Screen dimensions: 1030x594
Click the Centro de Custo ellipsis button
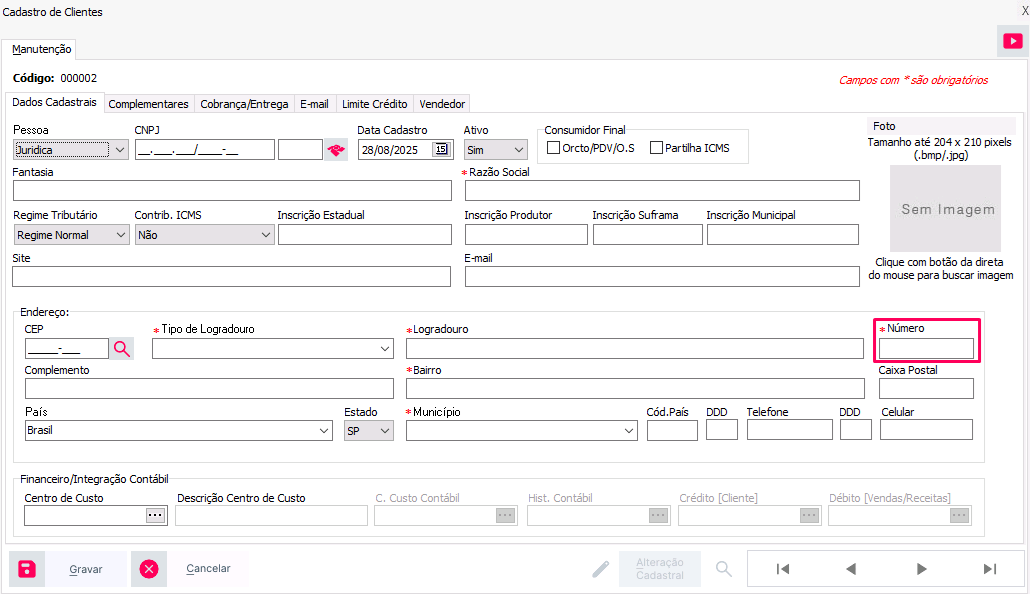tap(154, 515)
